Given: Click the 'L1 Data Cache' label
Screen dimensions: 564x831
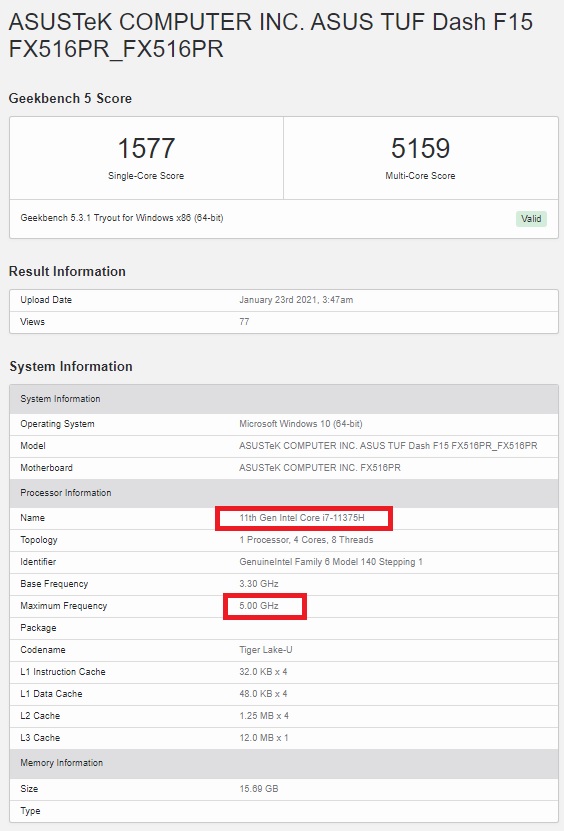Looking at the screenshot, I should click(51, 694).
